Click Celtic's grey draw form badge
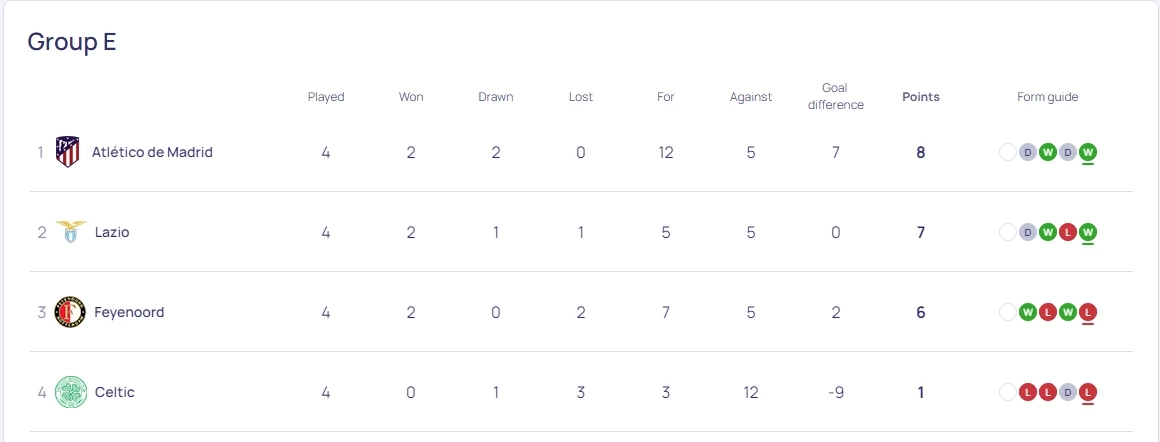 coord(1068,392)
